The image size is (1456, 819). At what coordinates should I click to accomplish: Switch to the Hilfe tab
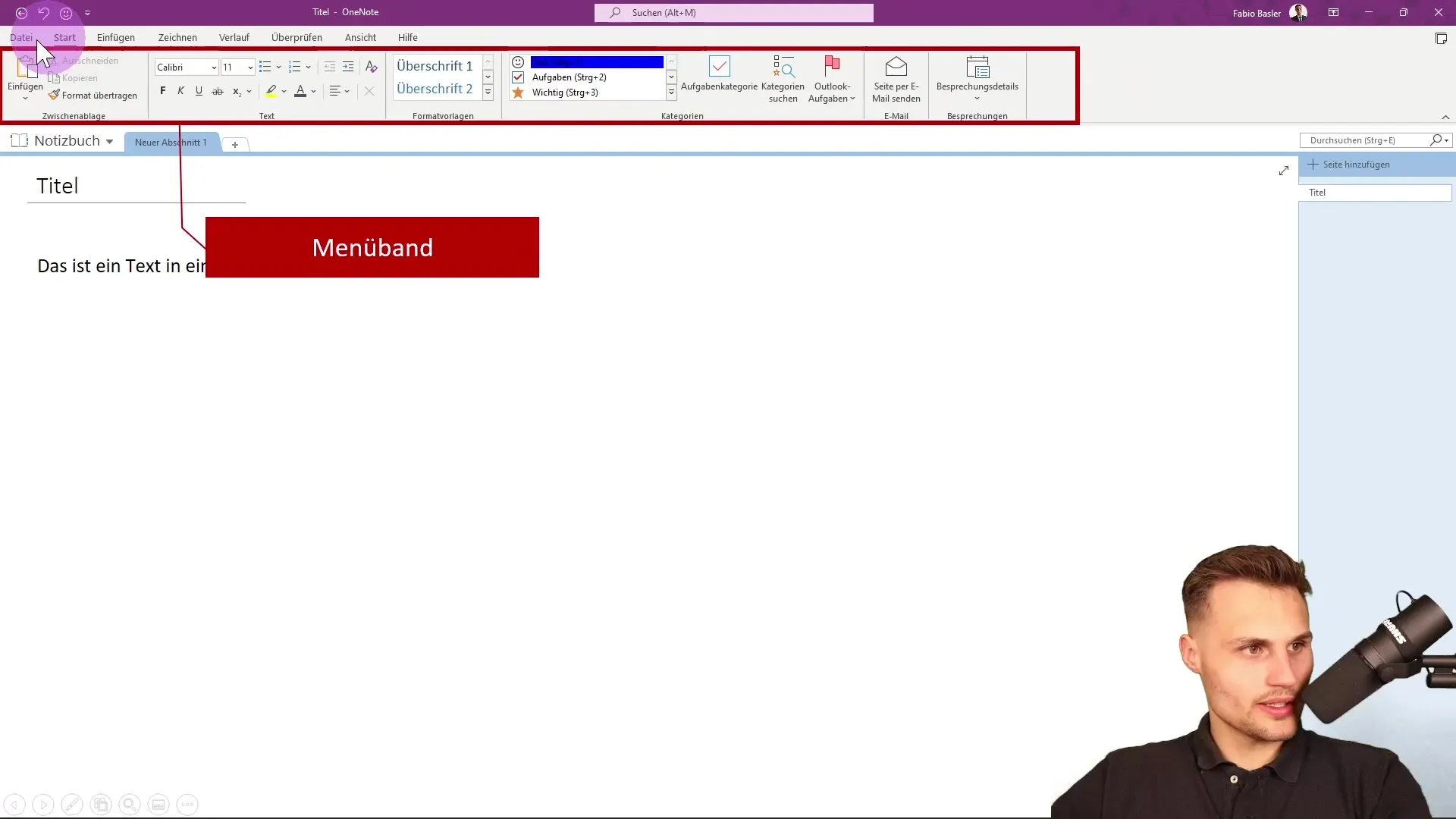408,37
